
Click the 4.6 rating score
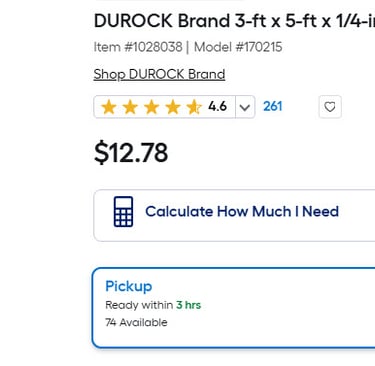pyautogui.click(x=218, y=107)
